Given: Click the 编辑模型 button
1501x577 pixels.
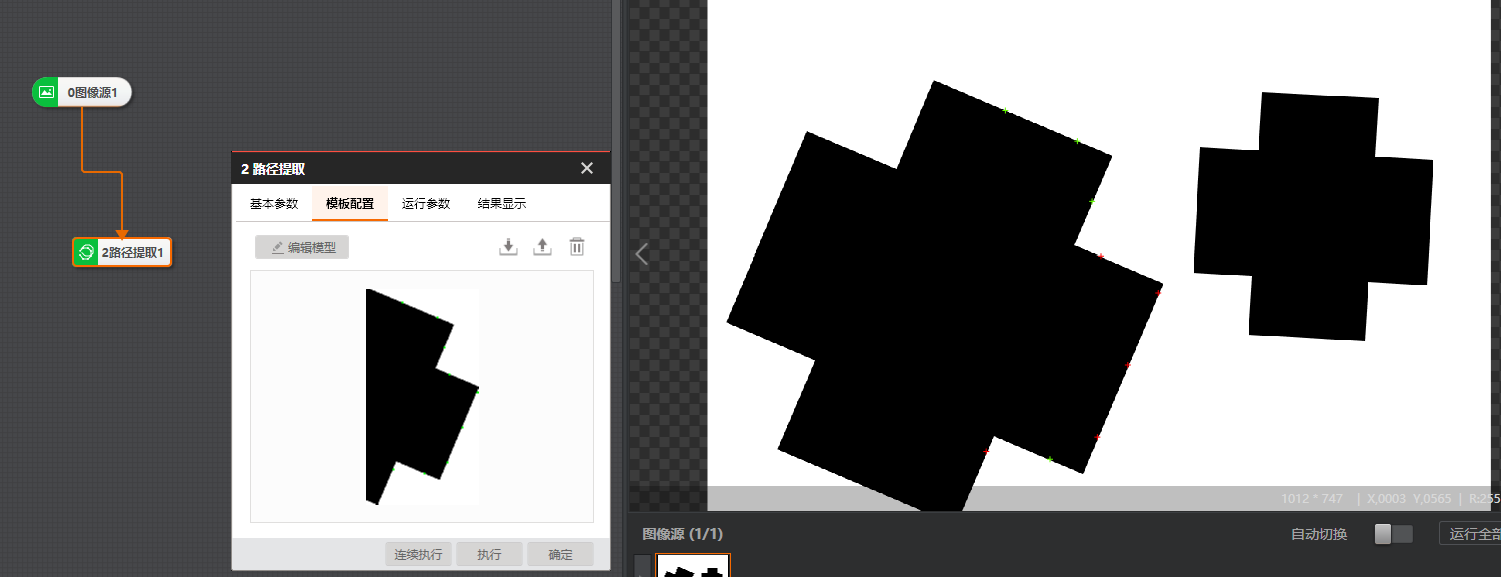Looking at the screenshot, I should coord(302,247).
